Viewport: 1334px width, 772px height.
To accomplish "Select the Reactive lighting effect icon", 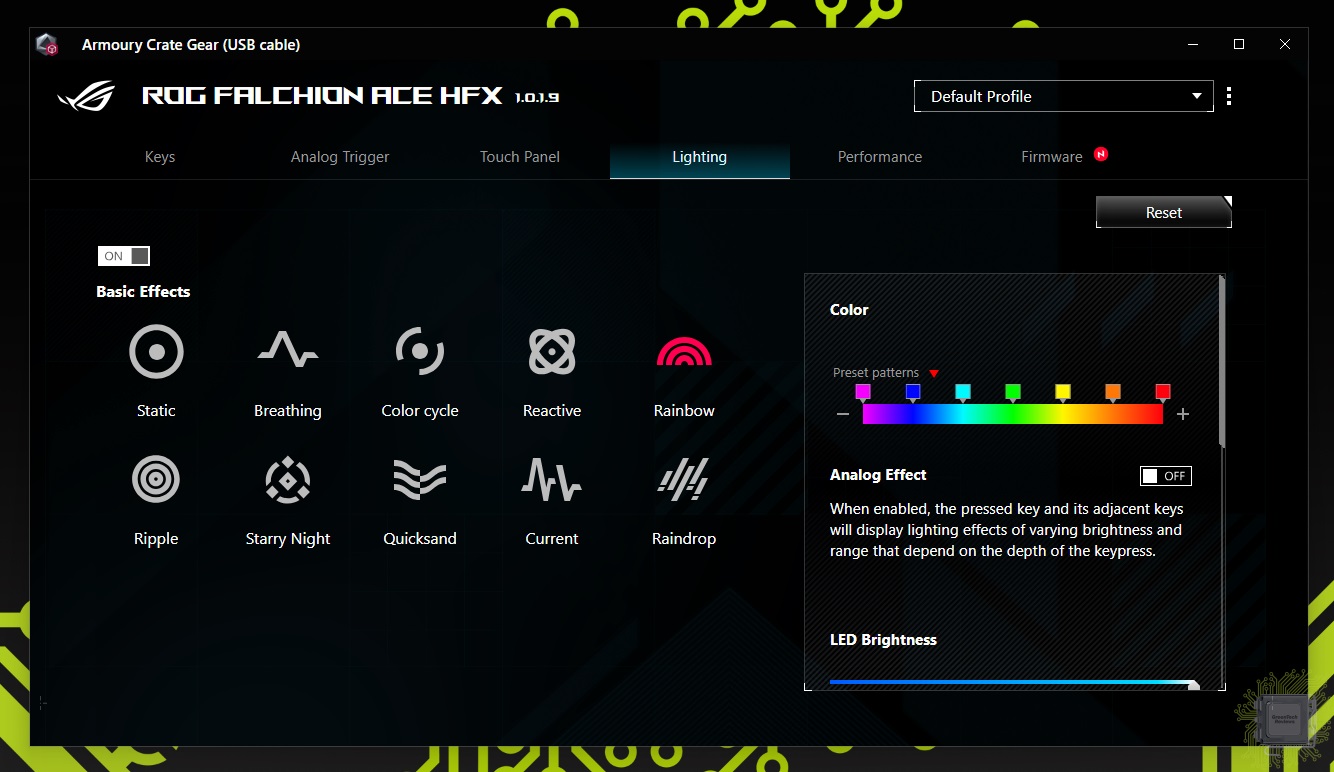I will pos(552,351).
